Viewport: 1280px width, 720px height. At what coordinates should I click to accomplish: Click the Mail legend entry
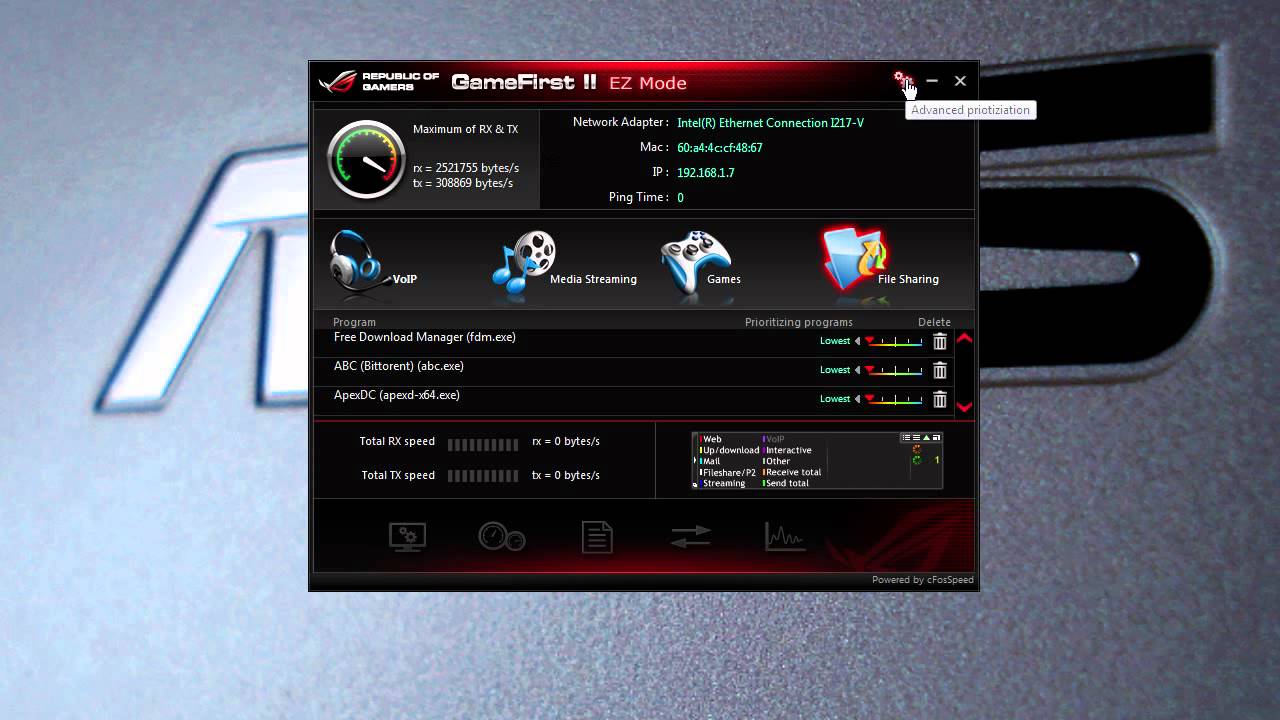(x=710, y=461)
